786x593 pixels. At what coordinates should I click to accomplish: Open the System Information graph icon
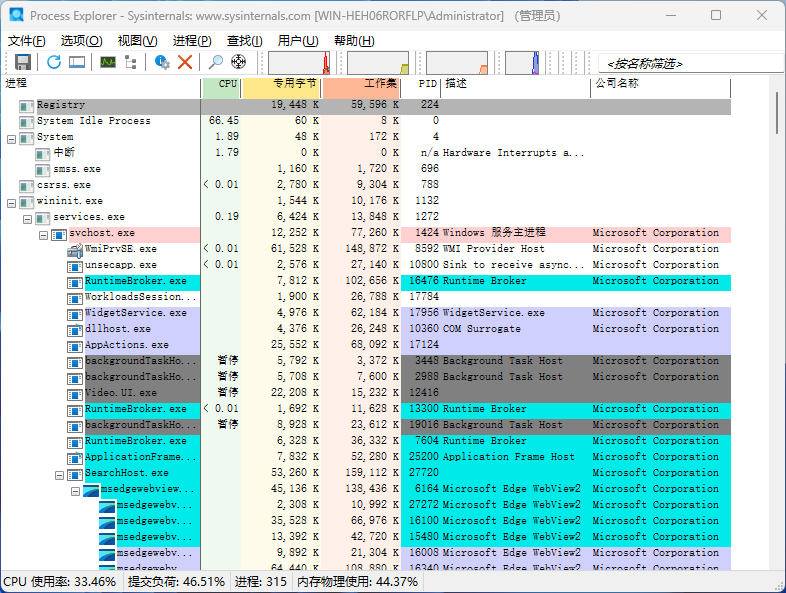[108, 62]
